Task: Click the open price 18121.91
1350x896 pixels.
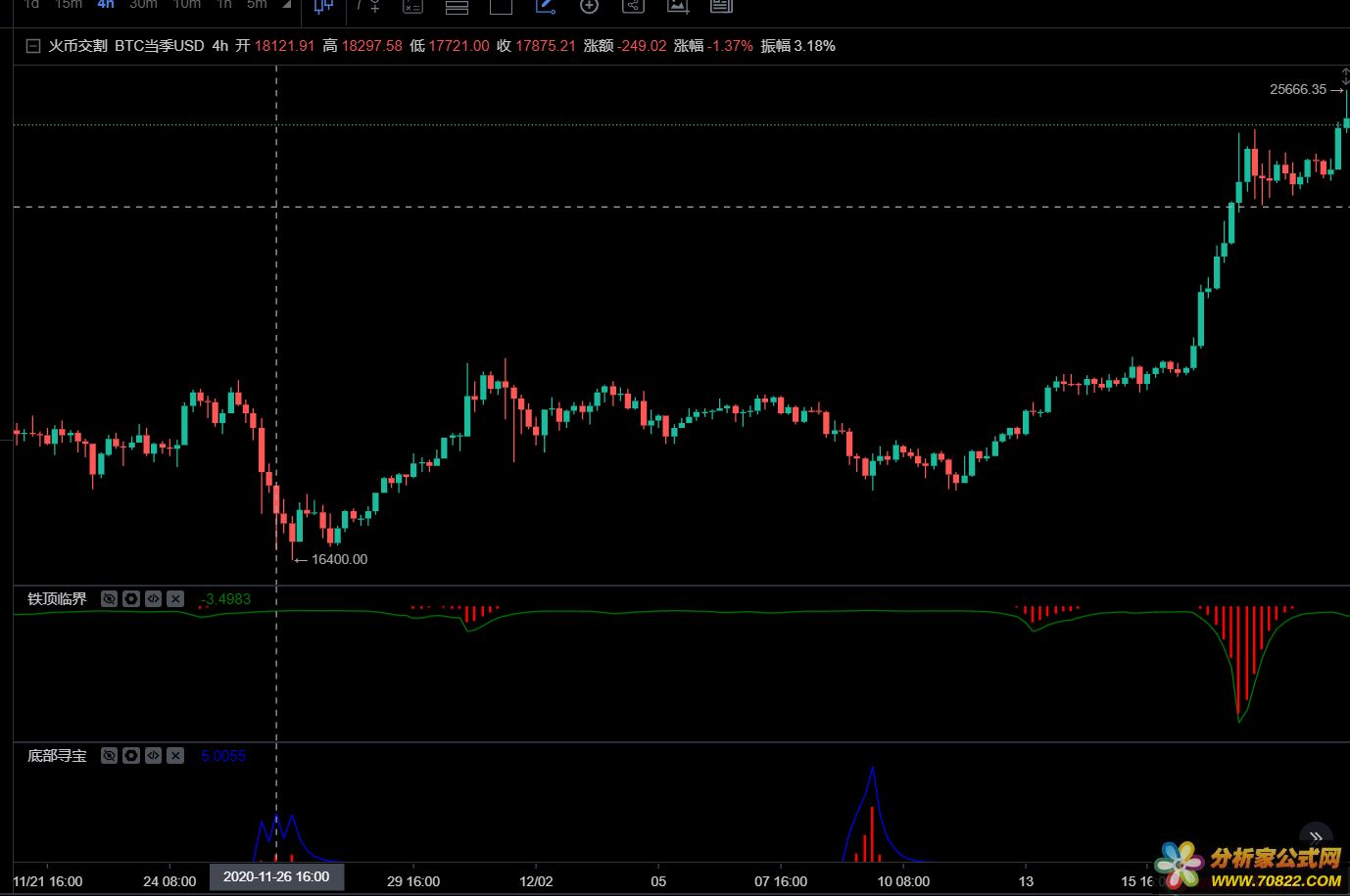Action: [x=285, y=46]
